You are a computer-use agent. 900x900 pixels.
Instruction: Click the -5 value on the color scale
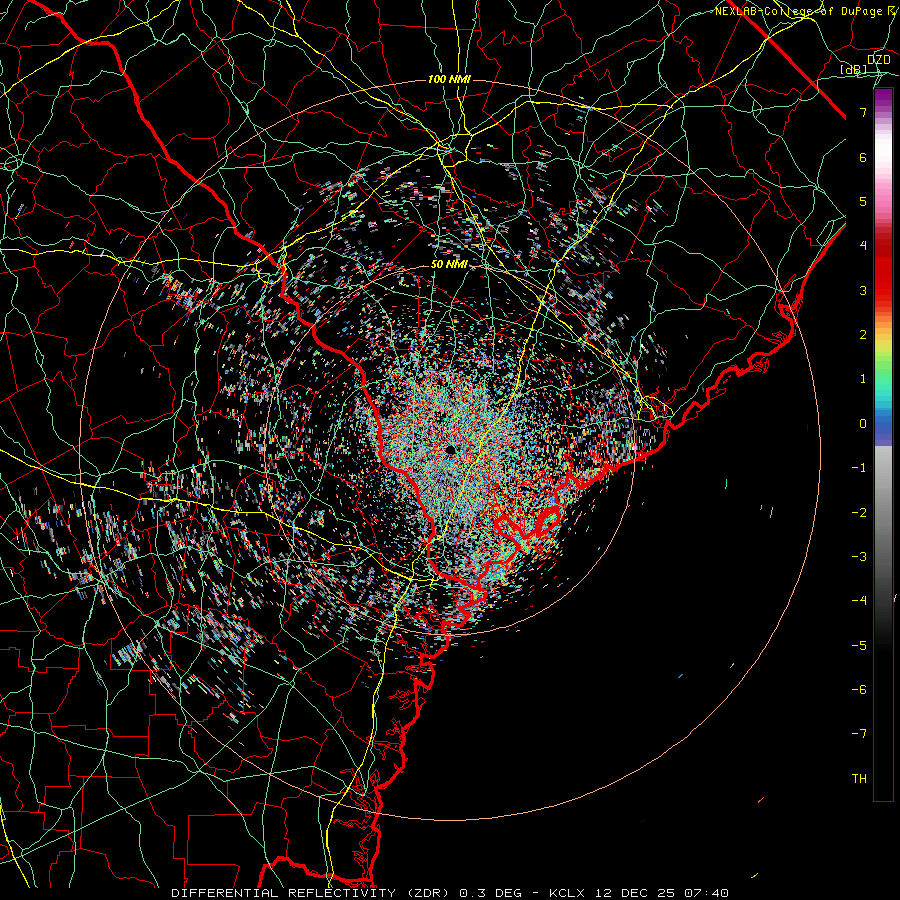(859, 646)
